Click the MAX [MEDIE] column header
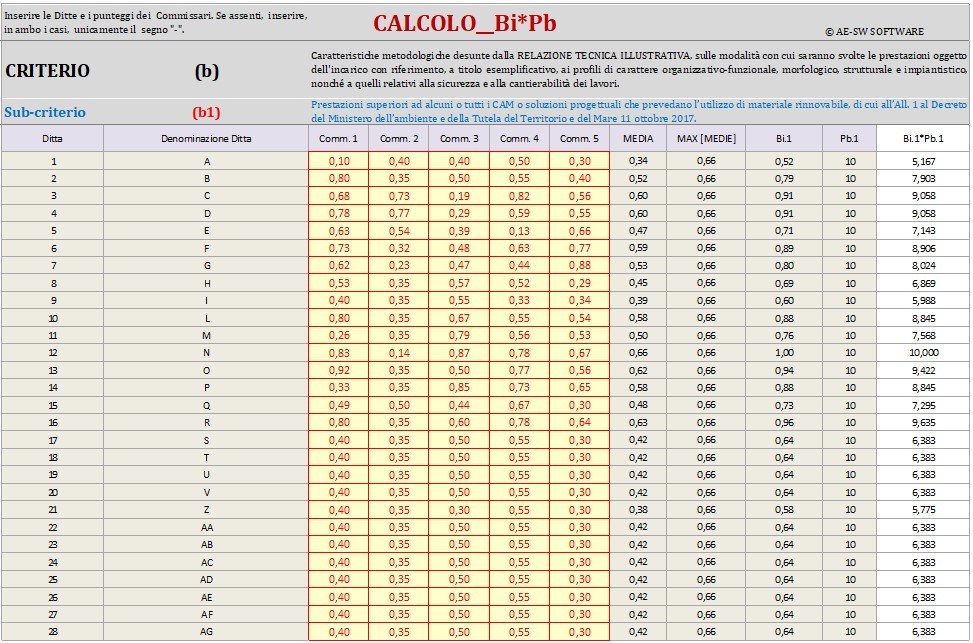 [x=706, y=138]
